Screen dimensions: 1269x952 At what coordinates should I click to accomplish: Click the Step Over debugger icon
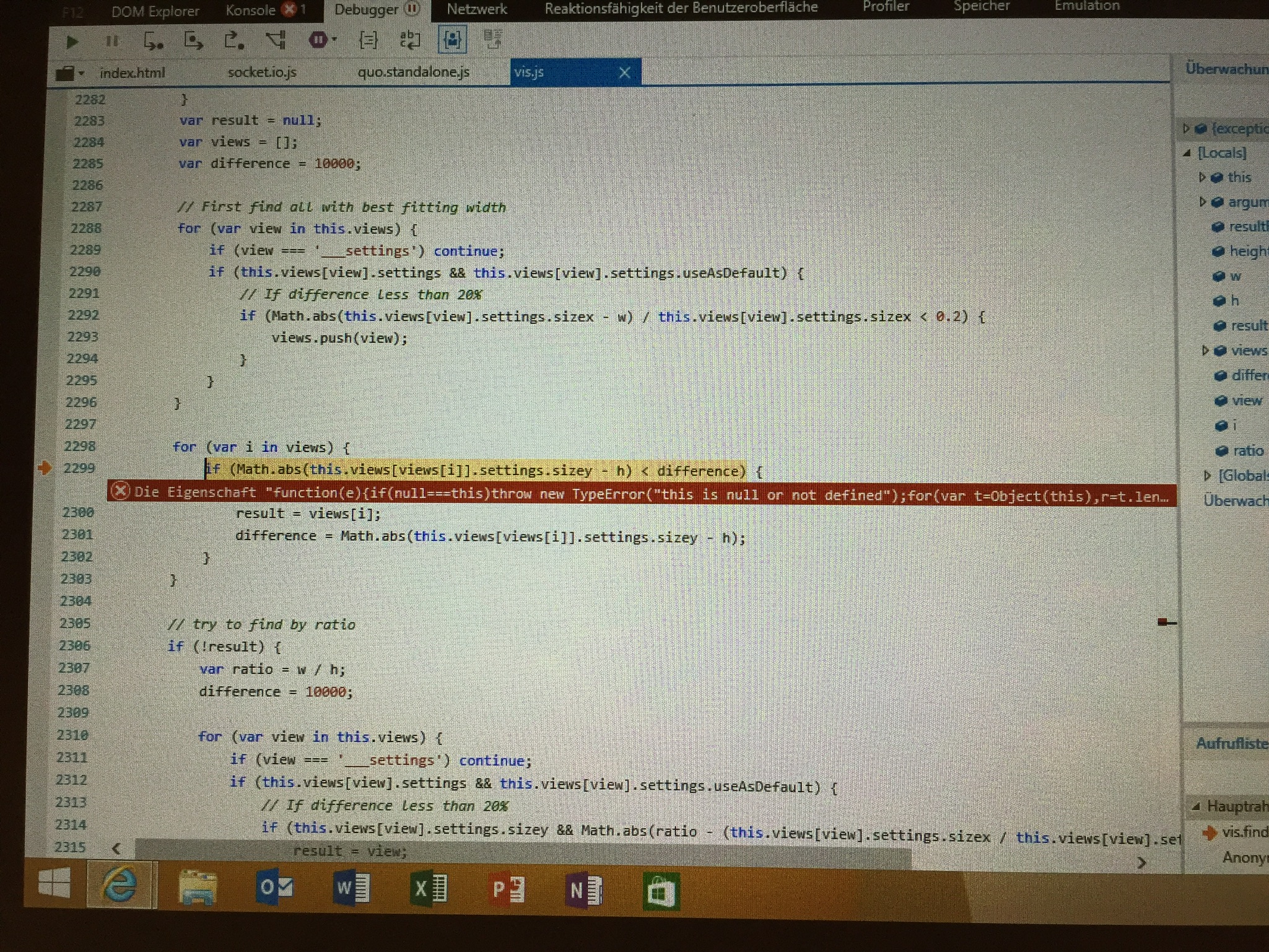[x=193, y=41]
